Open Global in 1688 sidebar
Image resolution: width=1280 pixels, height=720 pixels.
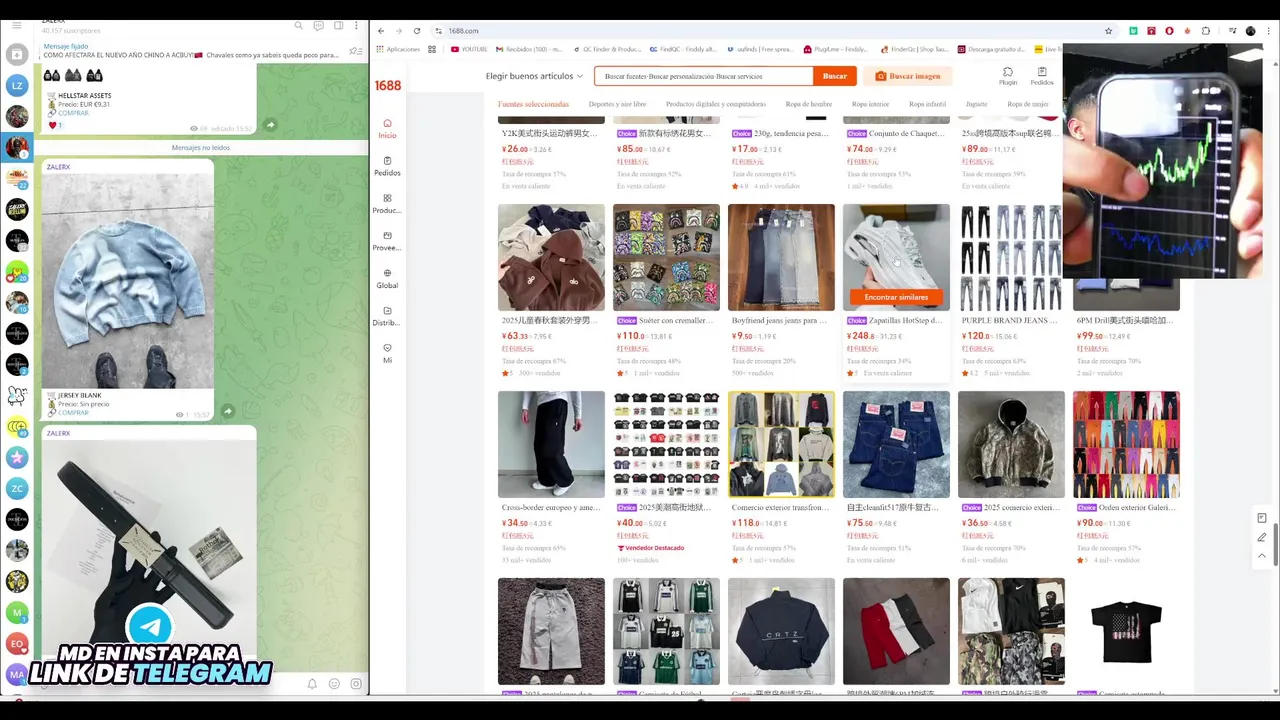(387, 279)
